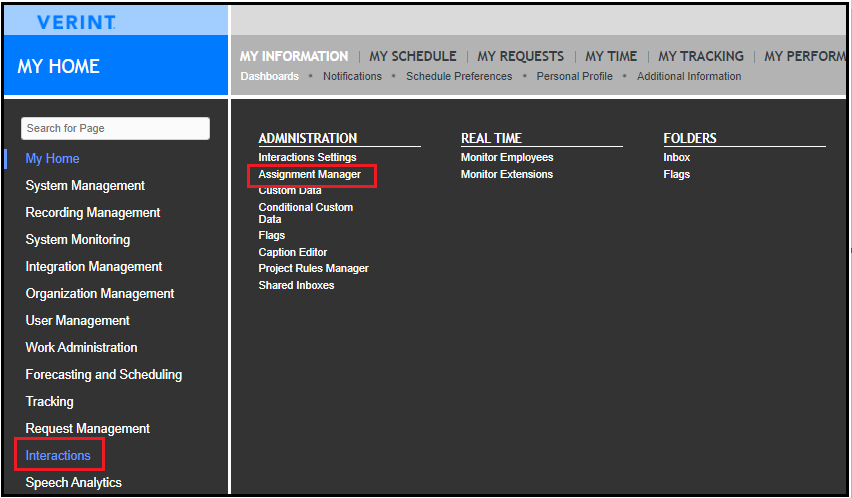This screenshot has width=852, height=498.
Task: Go to System Monitoring in sidebar
Action: tap(78, 239)
